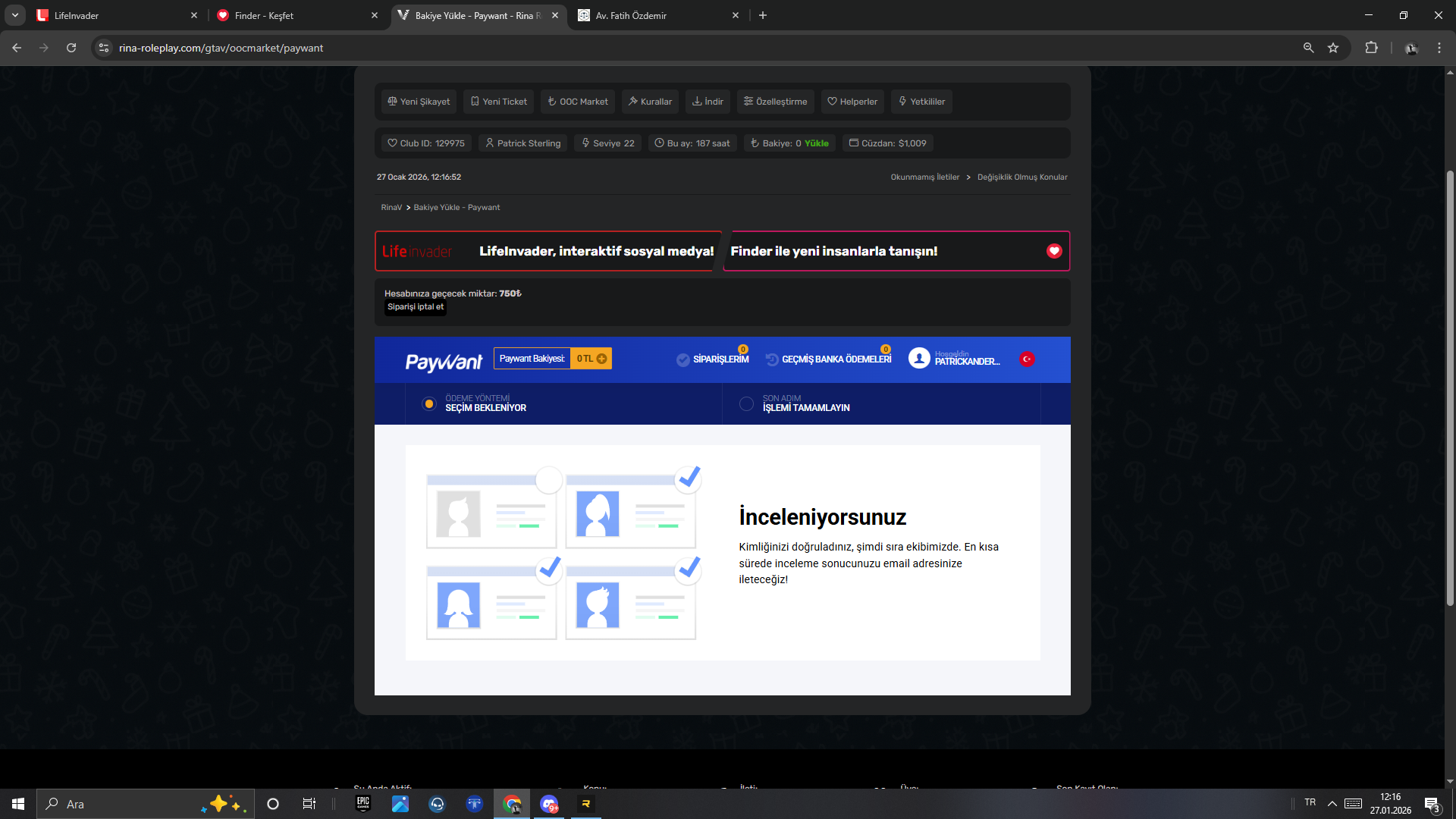Click the Paywant logo
Image resolution: width=1456 pixels, height=819 pixels.
[x=444, y=362]
